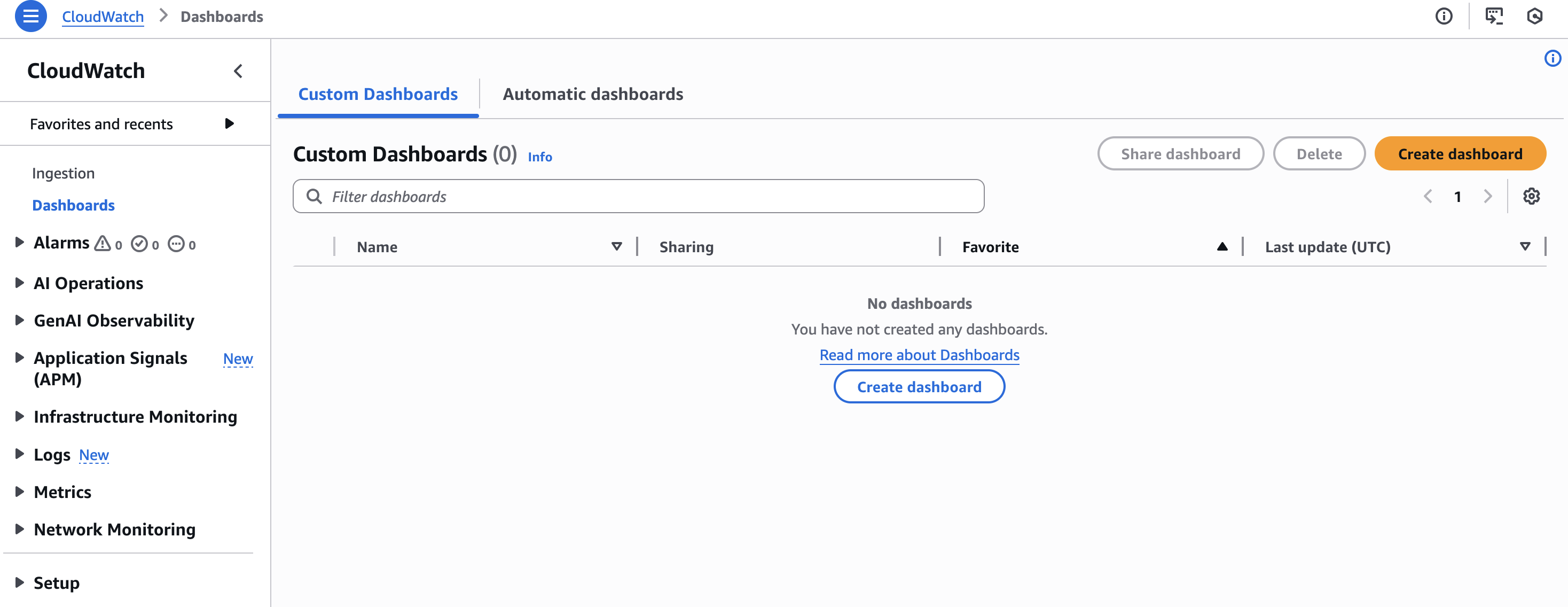1568x607 pixels.
Task: Go to next page arrow
Action: pyautogui.click(x=1488, y=197)
